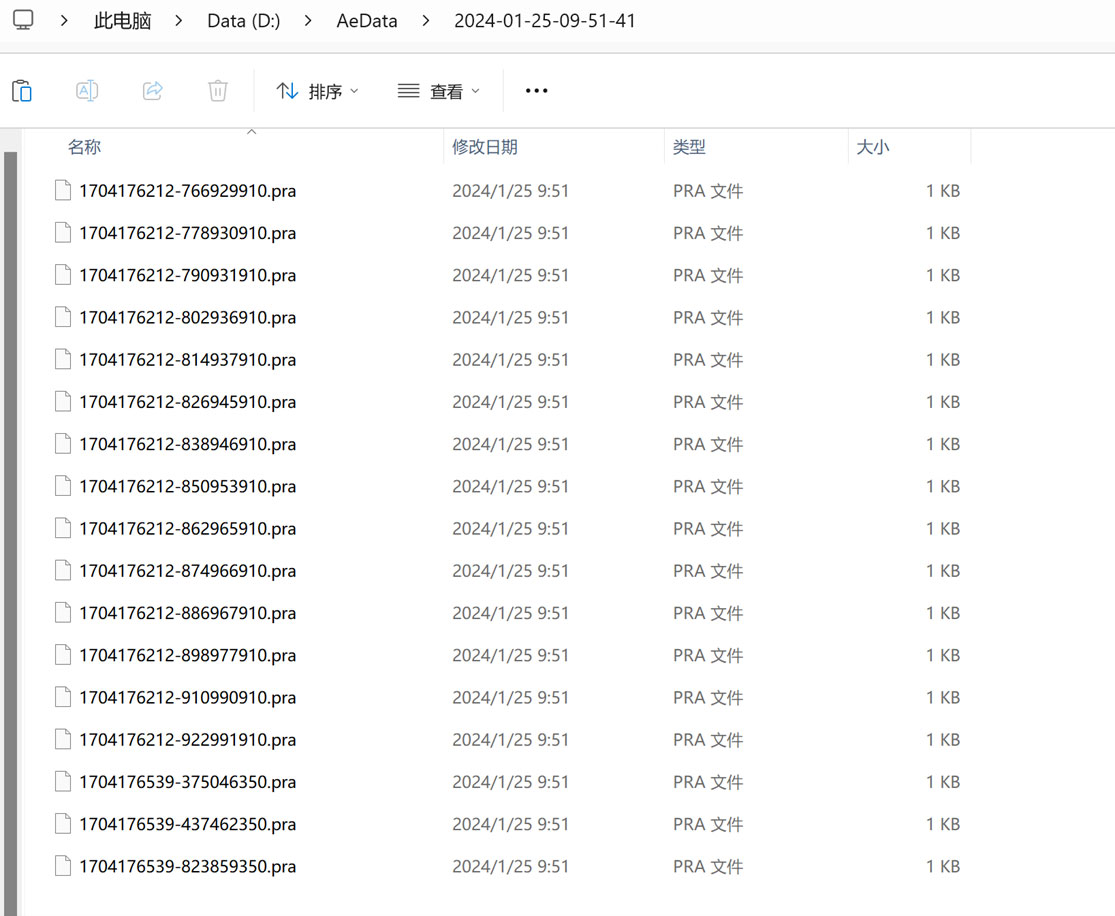Click the file icon of 1704176539-823859350.pra

[63, 866]
